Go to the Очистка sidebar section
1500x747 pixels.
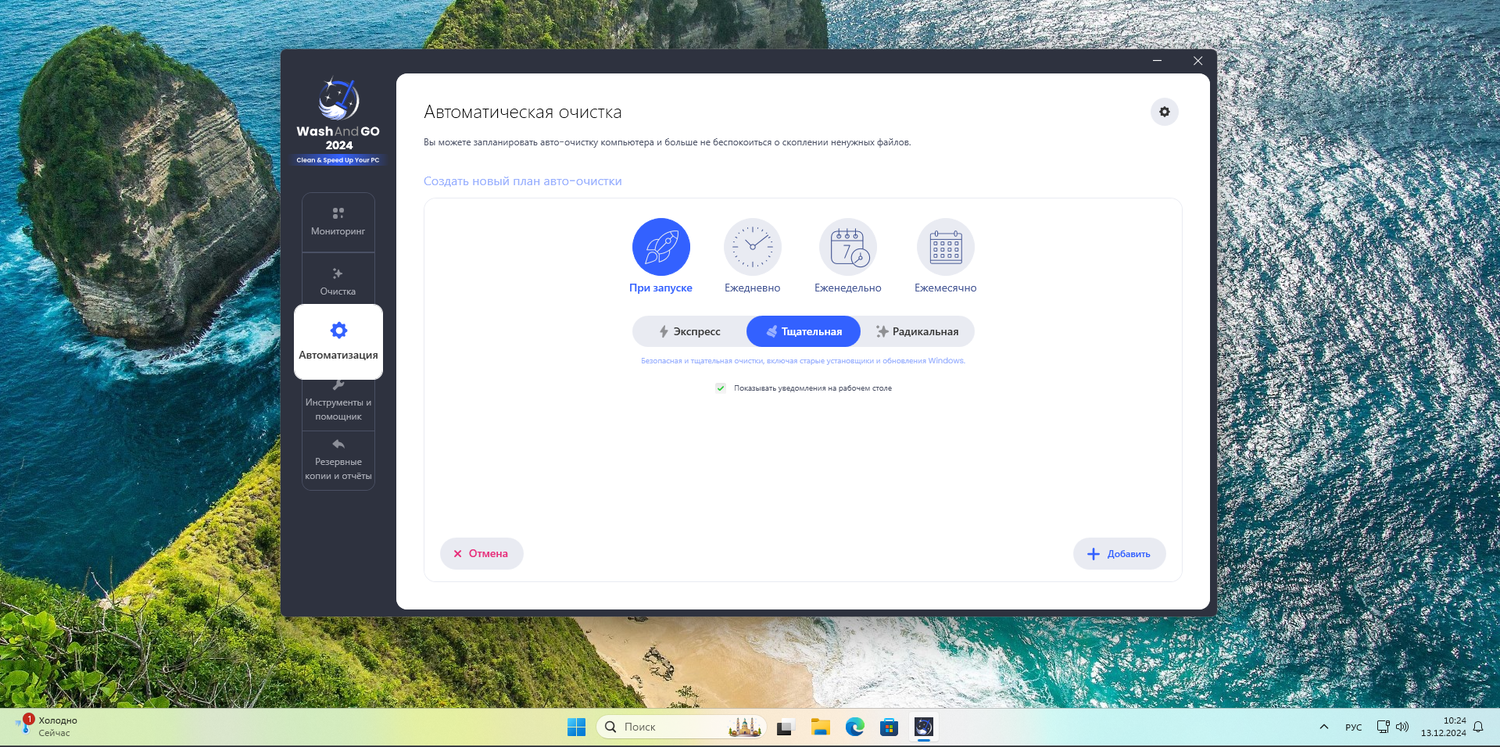(338, 281)
